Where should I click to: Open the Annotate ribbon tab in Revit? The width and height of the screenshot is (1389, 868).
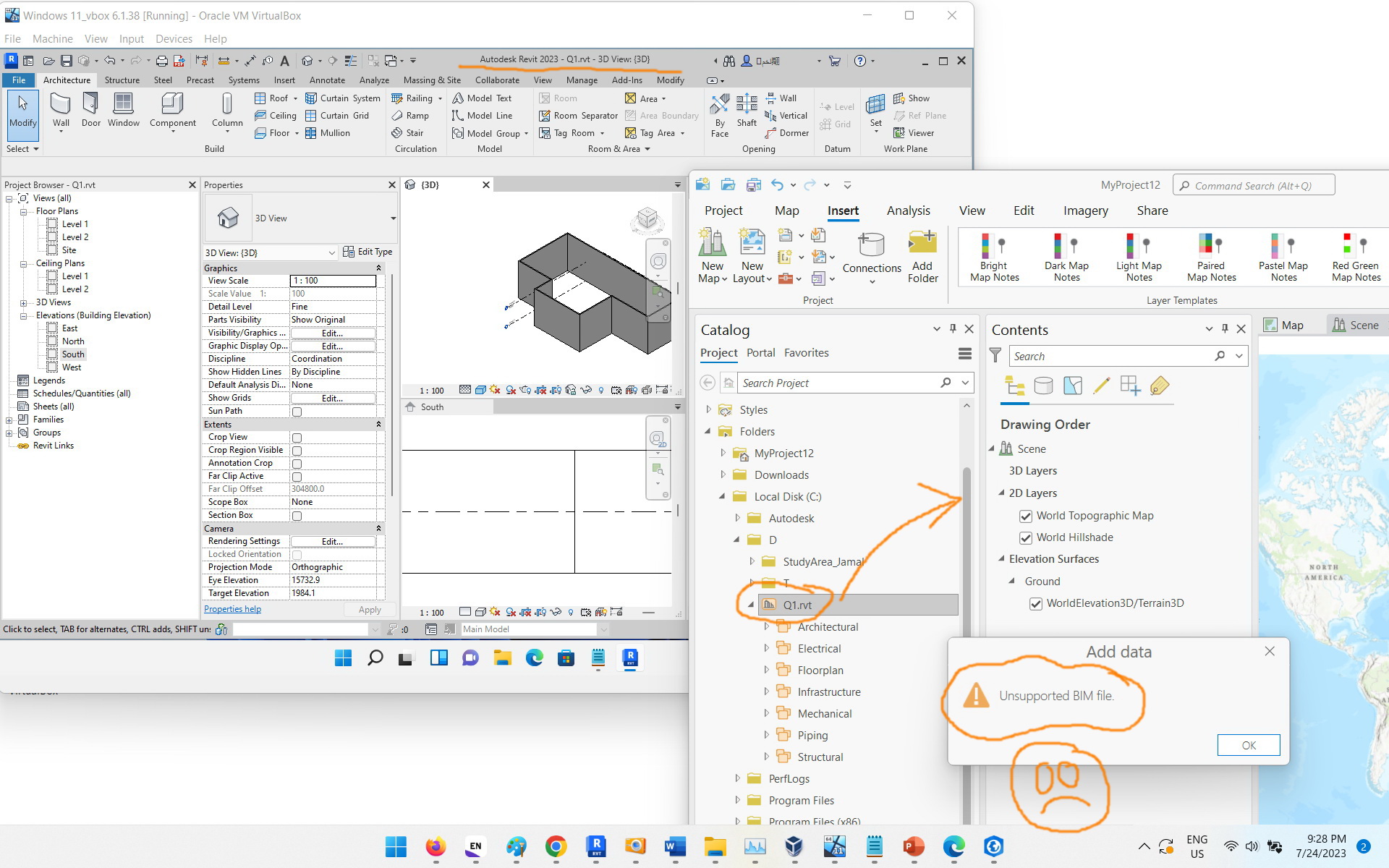coord(327,80)
